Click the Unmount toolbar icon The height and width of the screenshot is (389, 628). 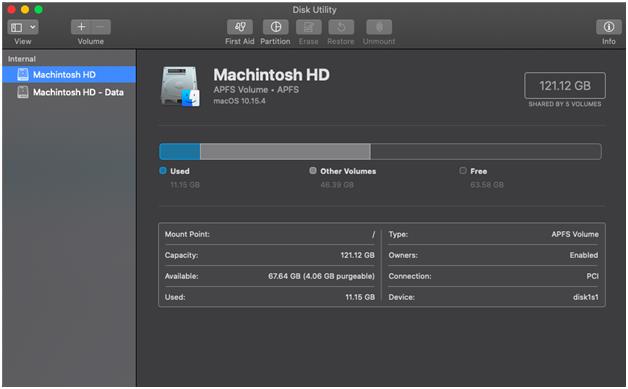[379, 27]
